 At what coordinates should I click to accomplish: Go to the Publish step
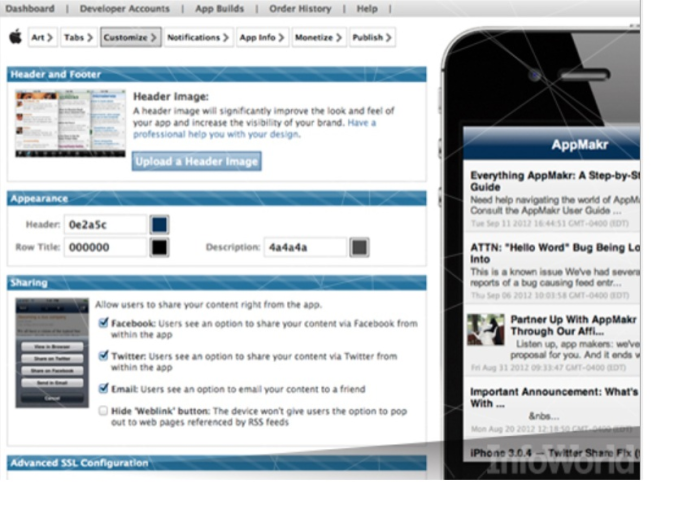(x=372, y=37)
